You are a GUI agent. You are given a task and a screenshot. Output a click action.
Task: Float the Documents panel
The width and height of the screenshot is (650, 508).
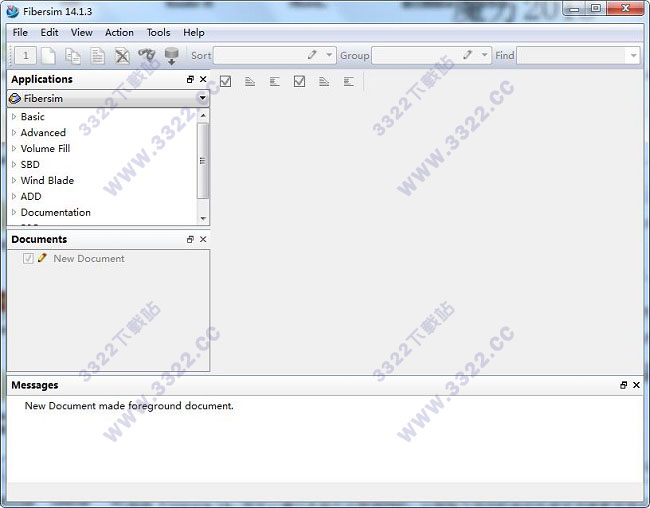(190, 239)
